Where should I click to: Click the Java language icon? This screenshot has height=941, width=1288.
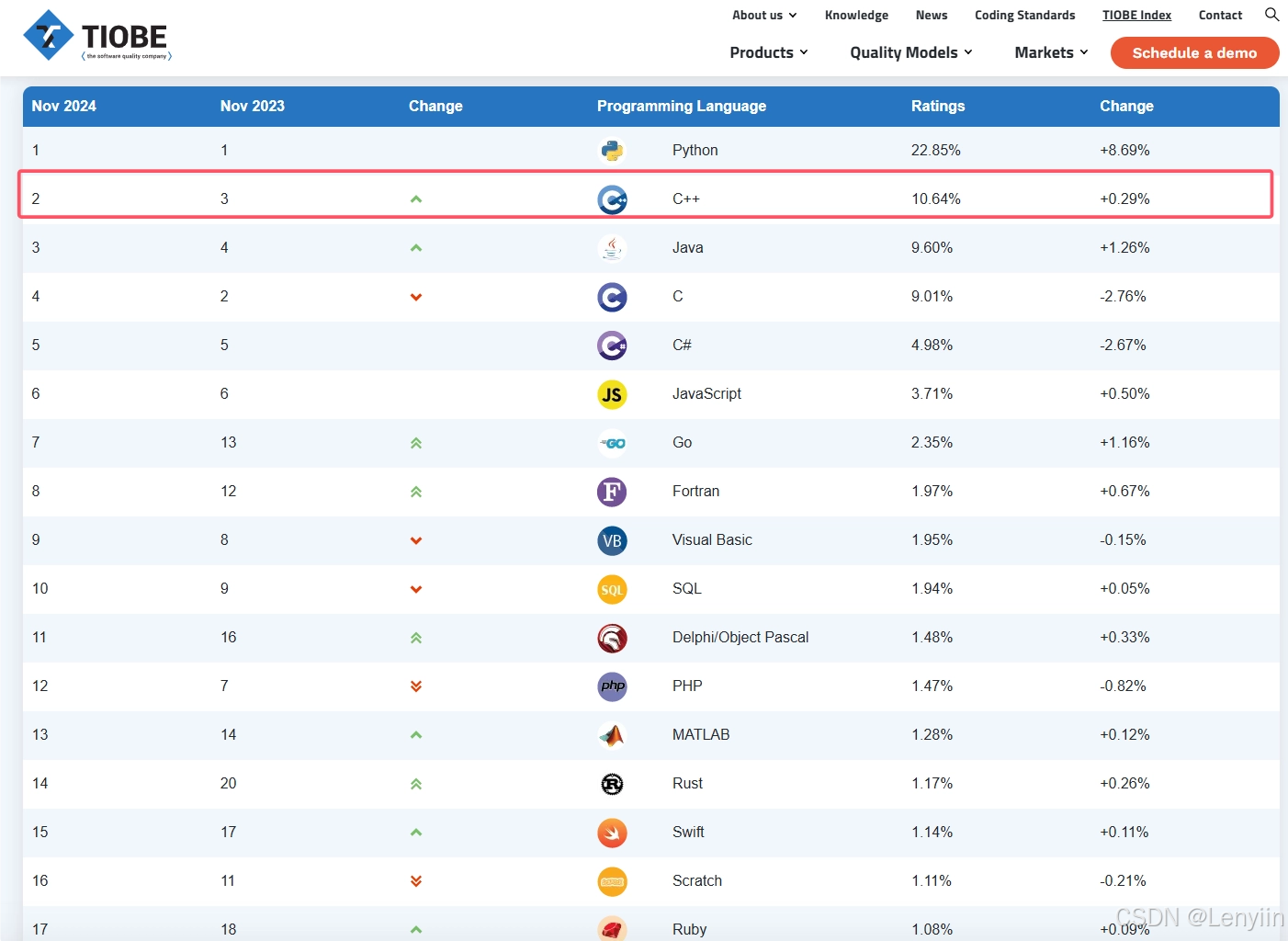pyautogui.click(x=612, y=248)
